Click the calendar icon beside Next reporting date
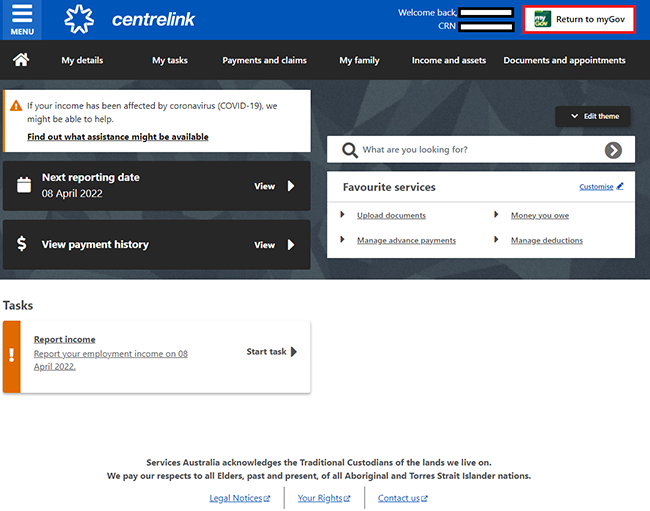Image resolution: width=650 pixels, height=511 pixels. [x=25, y=185]
